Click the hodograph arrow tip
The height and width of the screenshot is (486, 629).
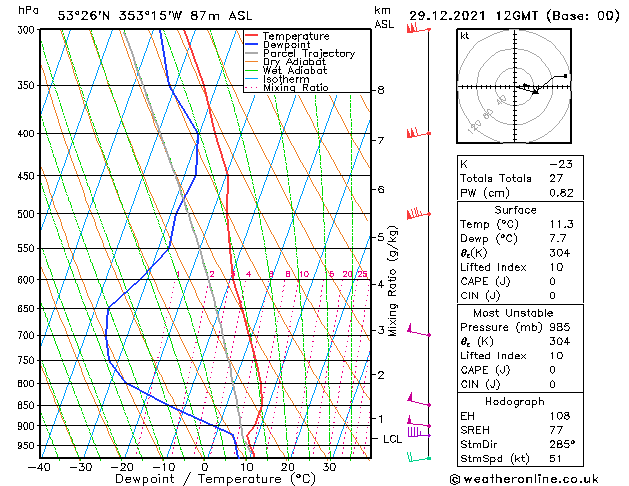click(x=536, y=93)
